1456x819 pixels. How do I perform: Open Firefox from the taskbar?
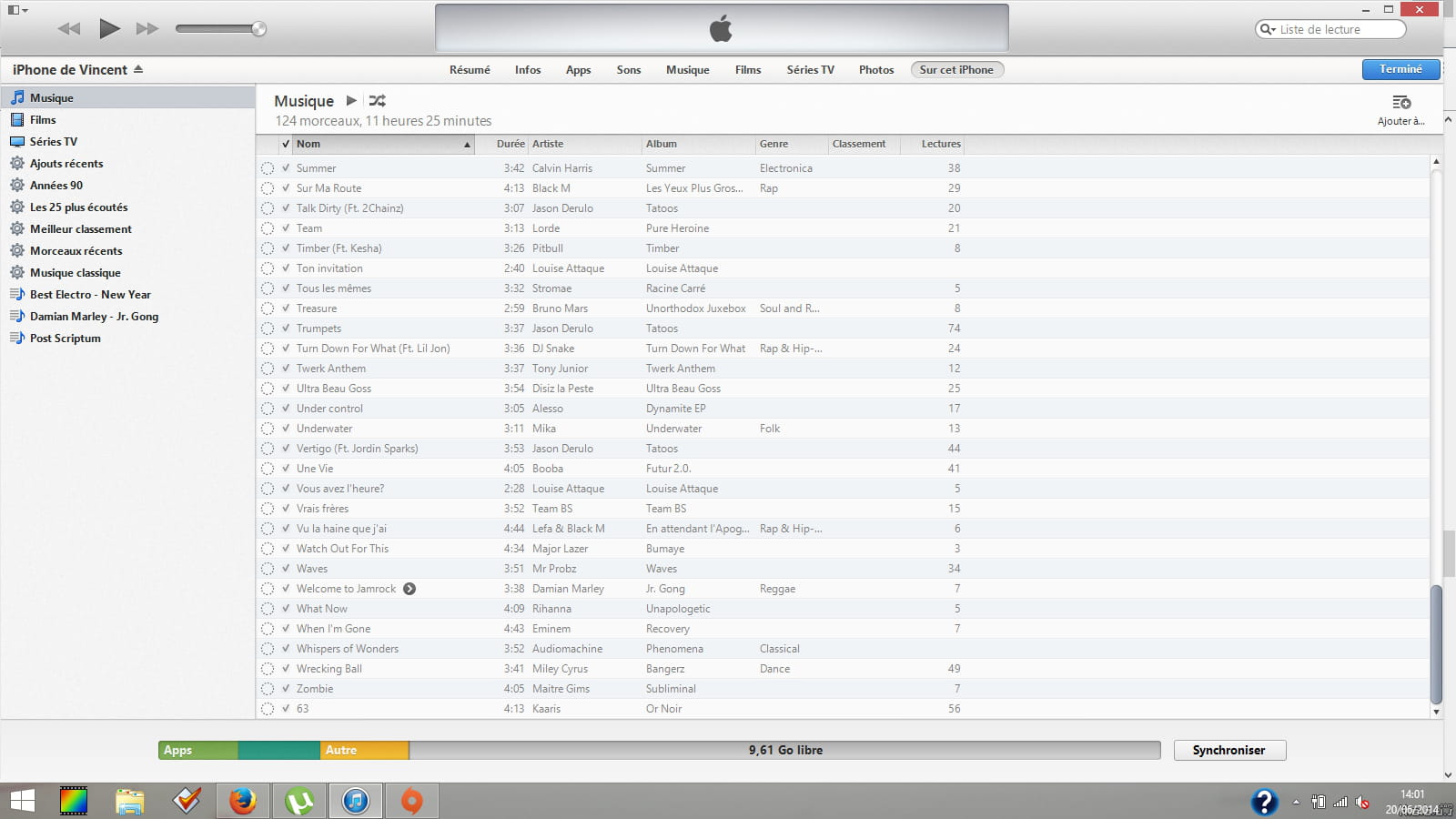pyautogui.click(x=242, y=801)
